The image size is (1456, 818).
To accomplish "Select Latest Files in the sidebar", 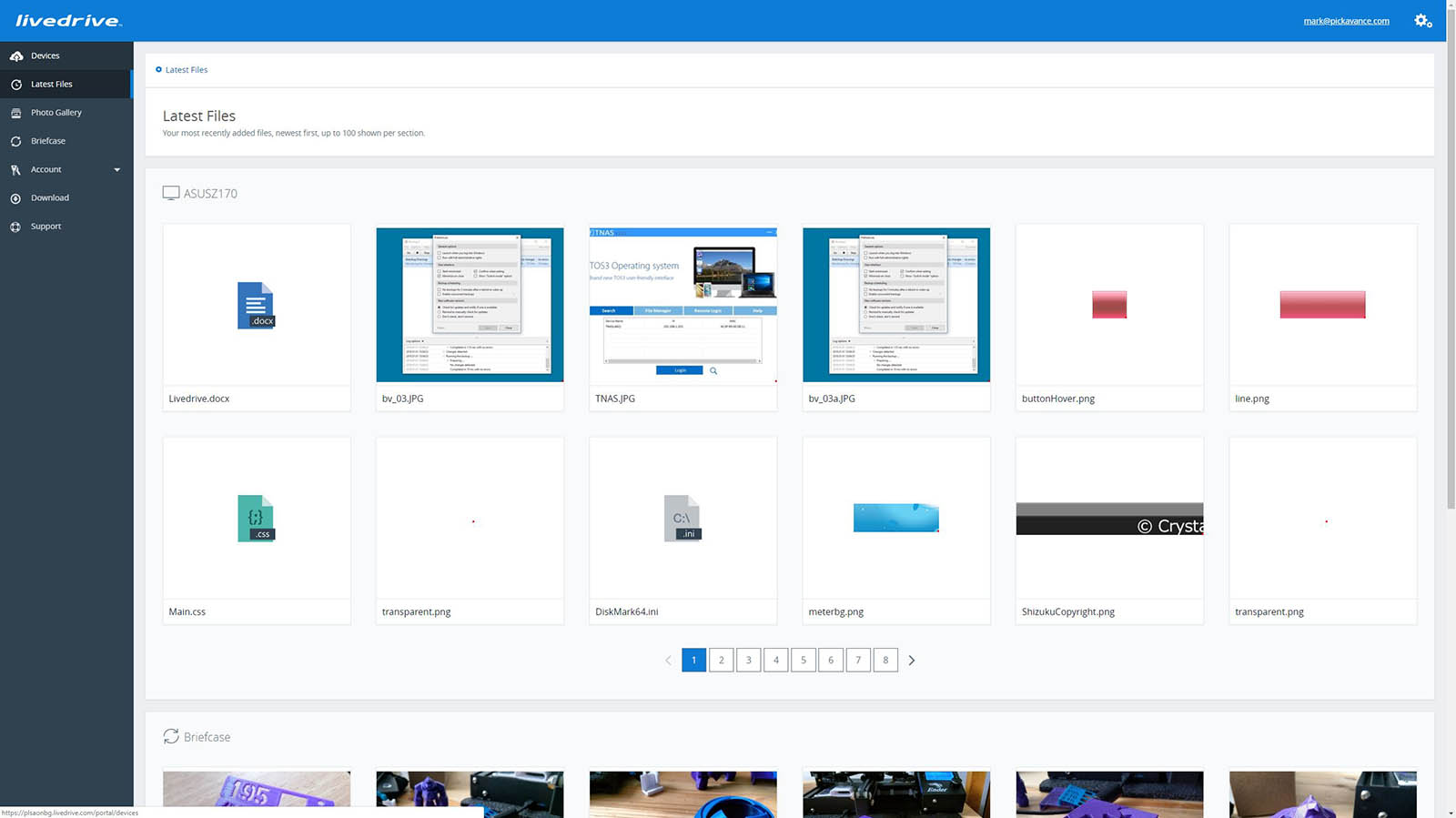I will [x=66, y=84].
